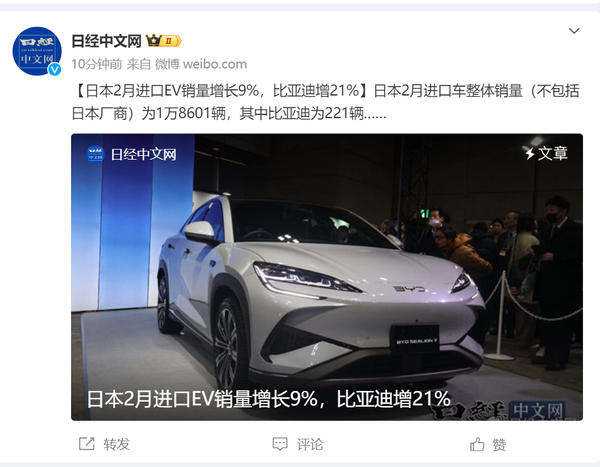Click the 转发 repost icon
Screen dimensions: 600x467
86,444
